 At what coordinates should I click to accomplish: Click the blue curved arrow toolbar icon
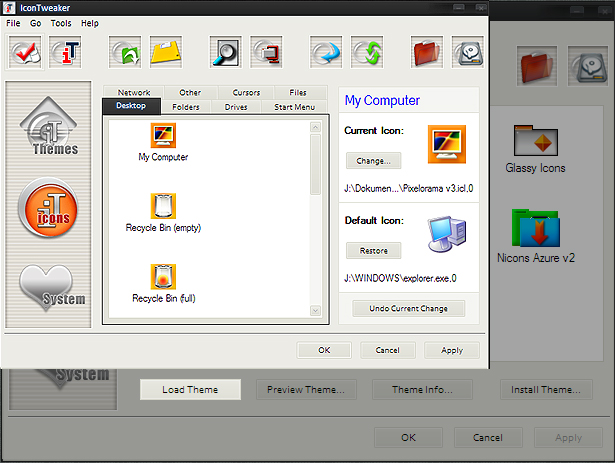326,52
